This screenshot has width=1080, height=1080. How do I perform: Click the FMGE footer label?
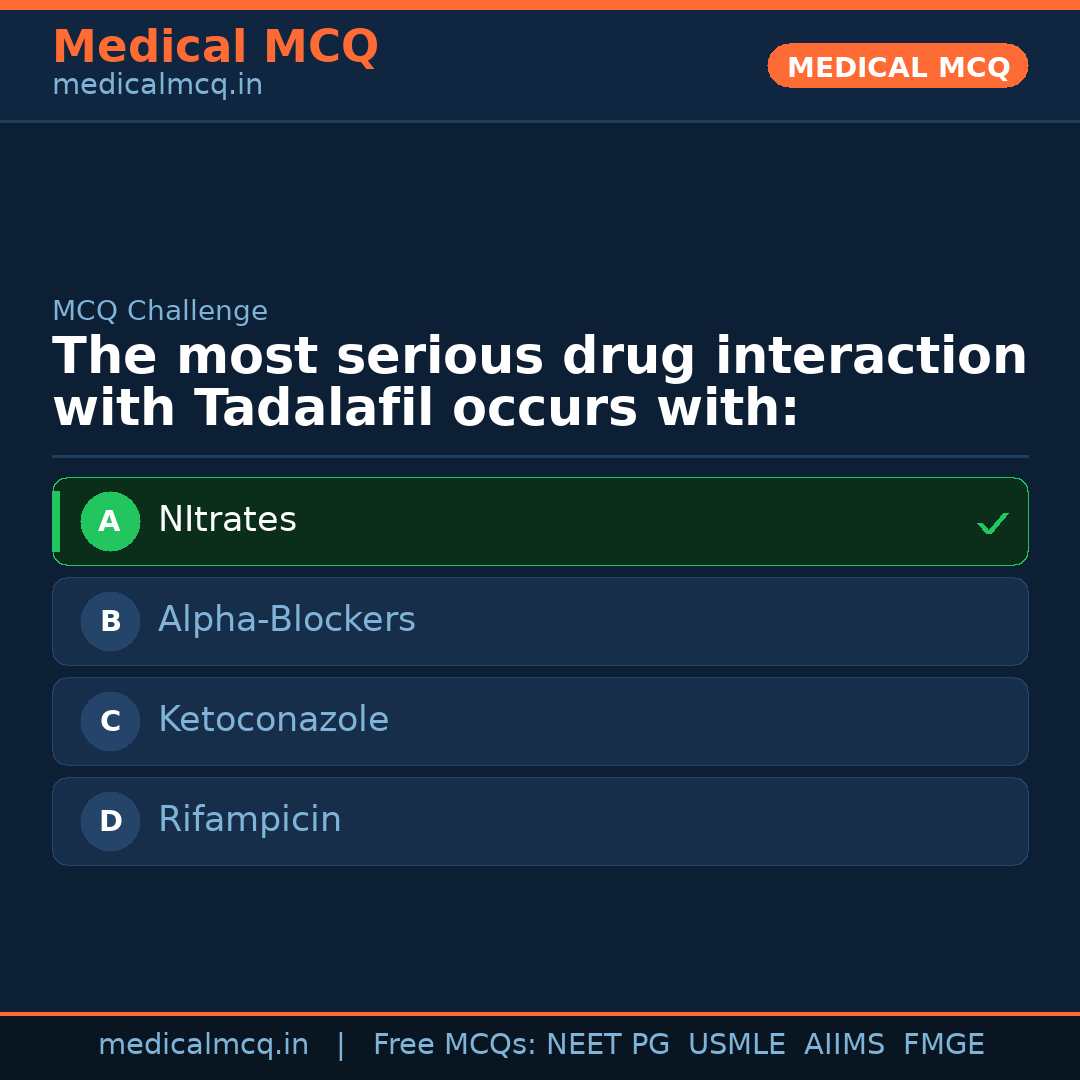pyautogui.click(x=943, y=1045)
